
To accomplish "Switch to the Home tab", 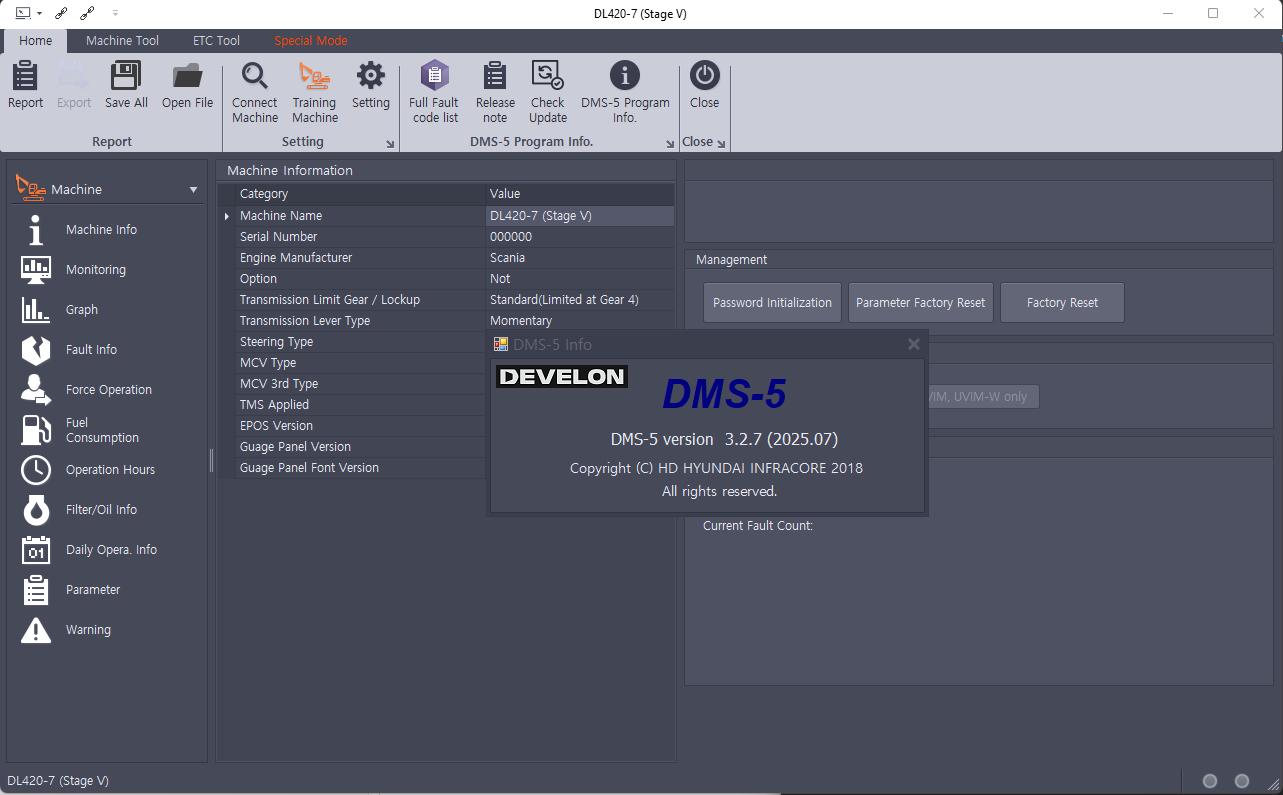I will [35, 41].
